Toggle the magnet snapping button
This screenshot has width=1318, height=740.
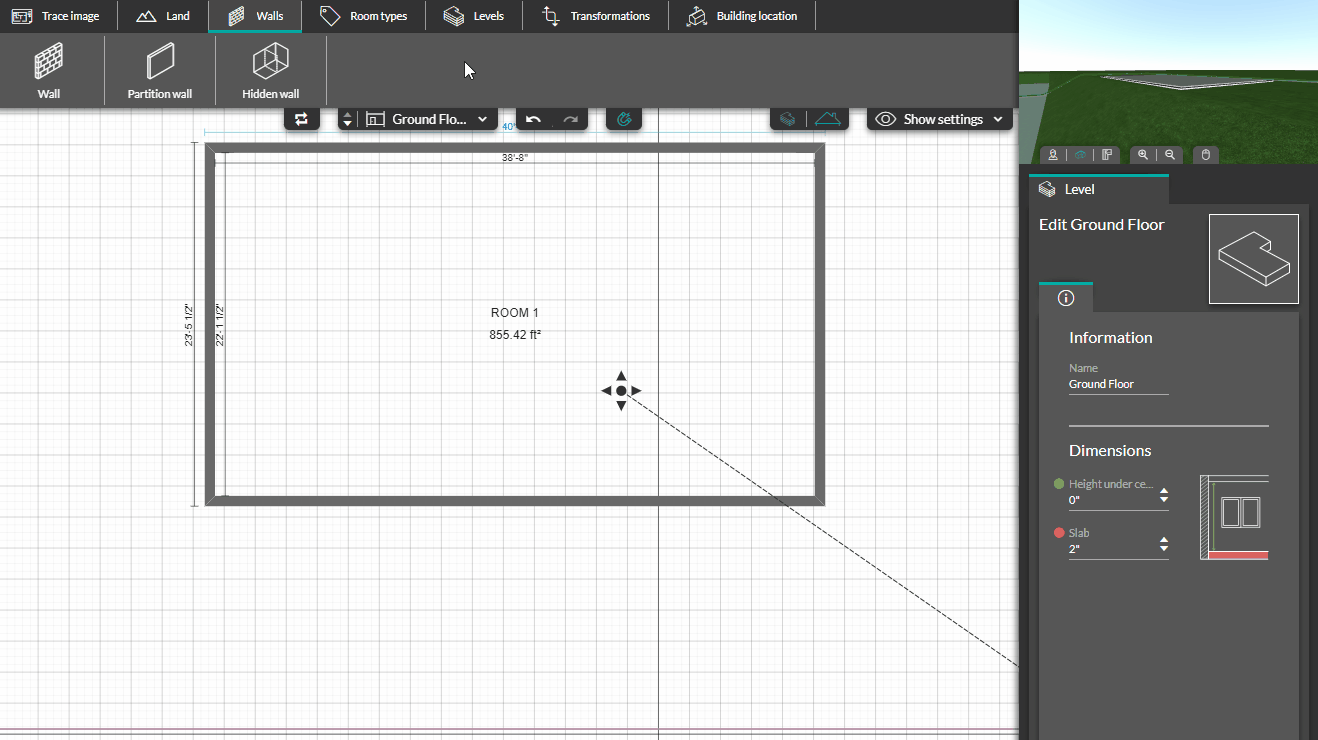pyautogui.click(x=624, y=119)
